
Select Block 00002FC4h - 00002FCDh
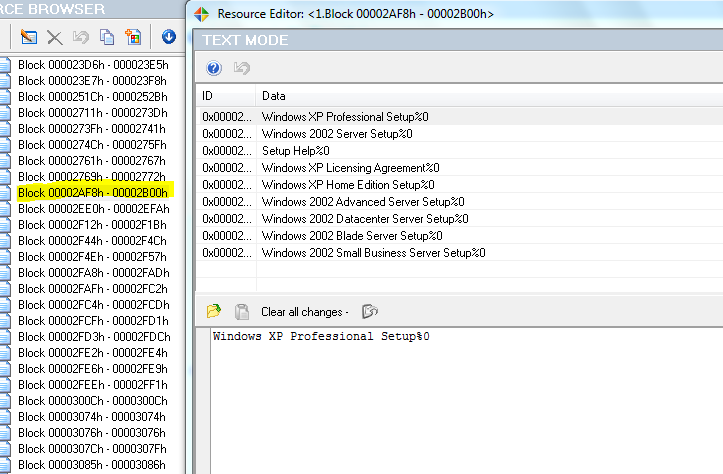[94, 305]
